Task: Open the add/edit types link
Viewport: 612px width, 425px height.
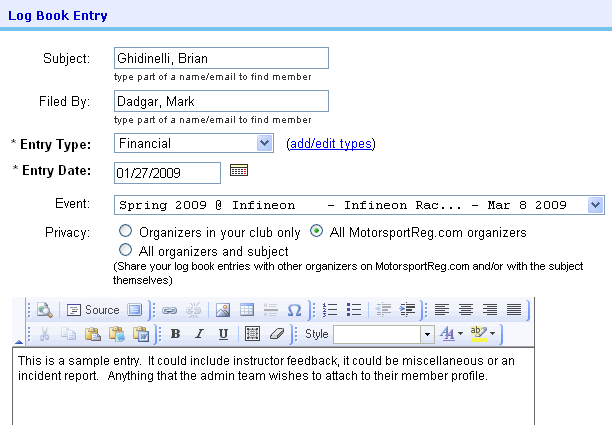Action: [331, 144]
